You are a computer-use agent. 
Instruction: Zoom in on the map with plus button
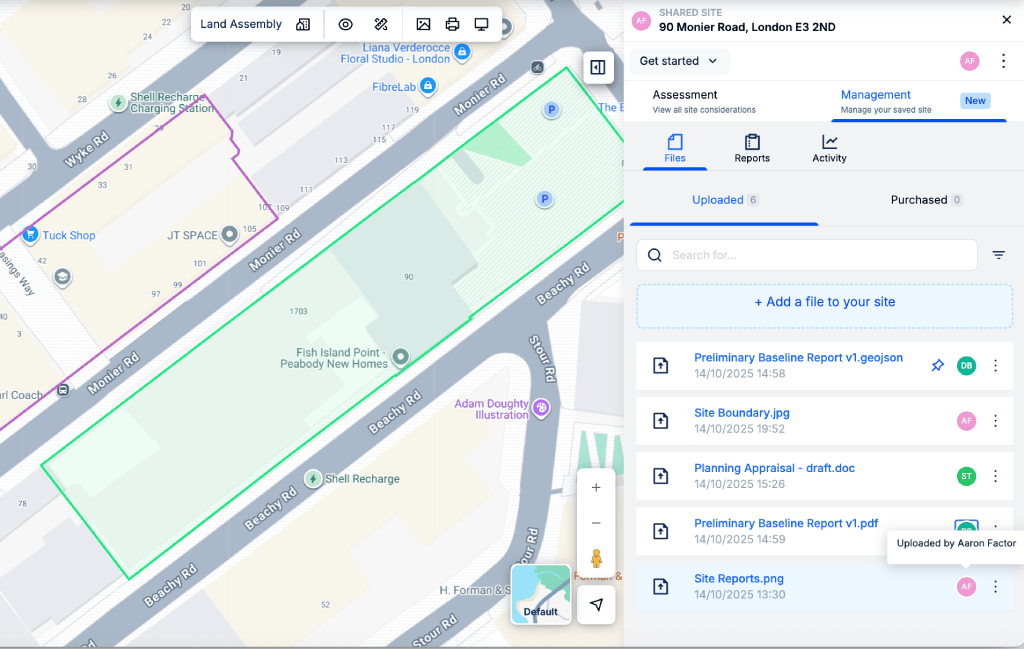596,488
